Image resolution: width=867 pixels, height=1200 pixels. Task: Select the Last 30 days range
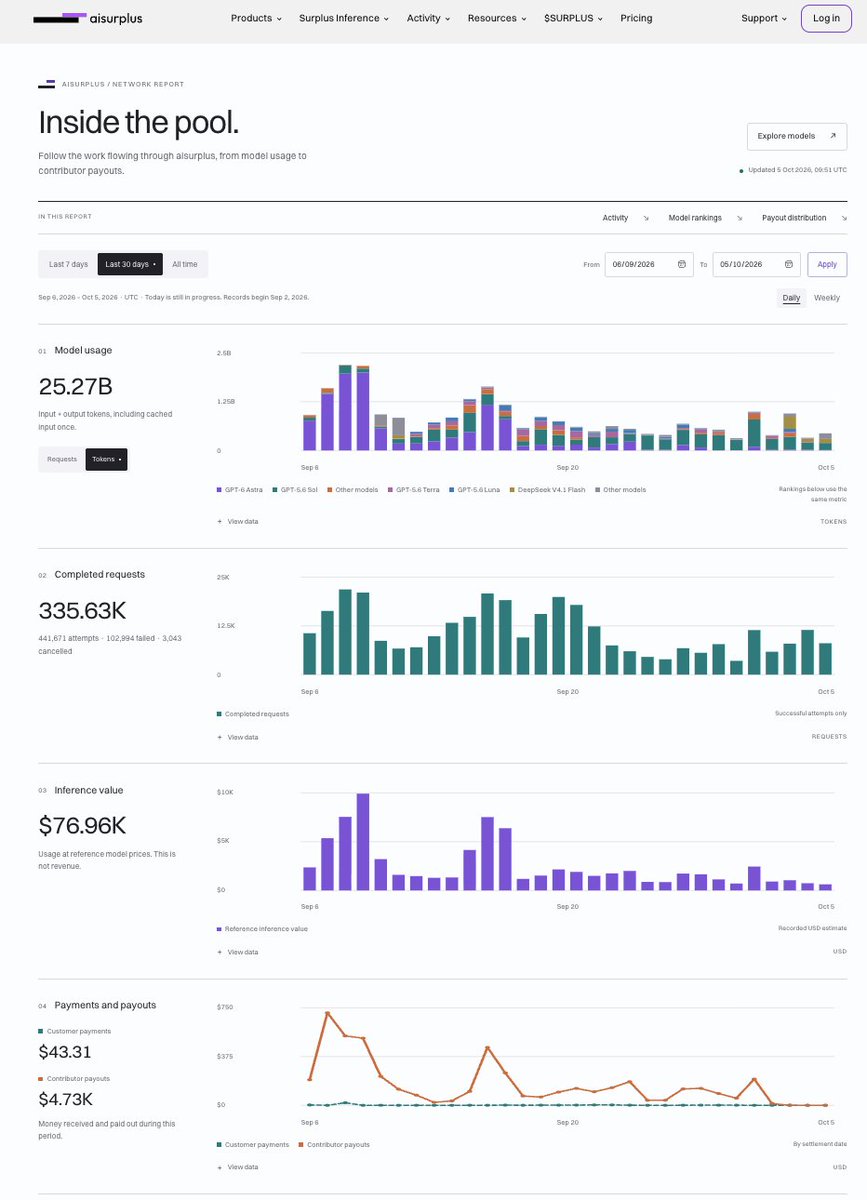click(x=130, y=264)
